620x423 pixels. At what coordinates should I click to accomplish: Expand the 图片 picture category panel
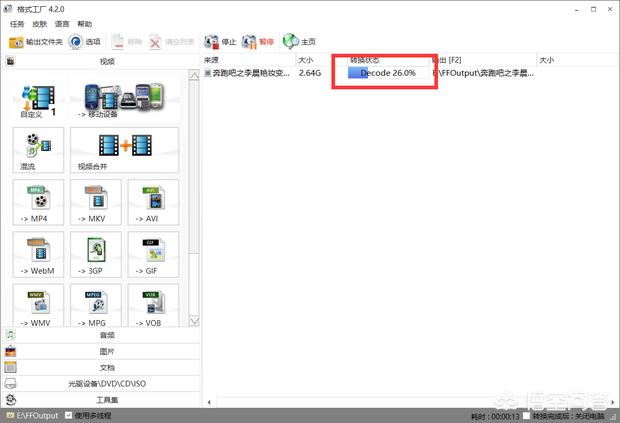pyautogui.click(x=106, y=351)
